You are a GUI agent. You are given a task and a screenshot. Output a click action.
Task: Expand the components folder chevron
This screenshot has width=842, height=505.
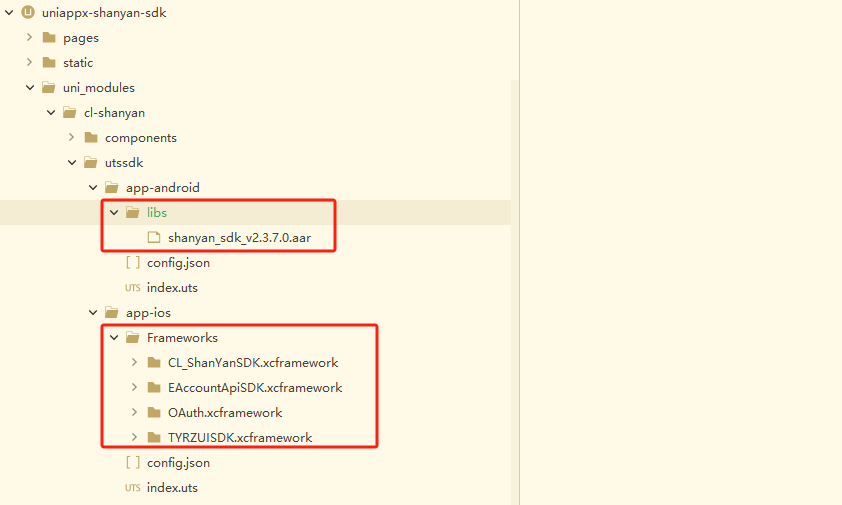point(71,137)
